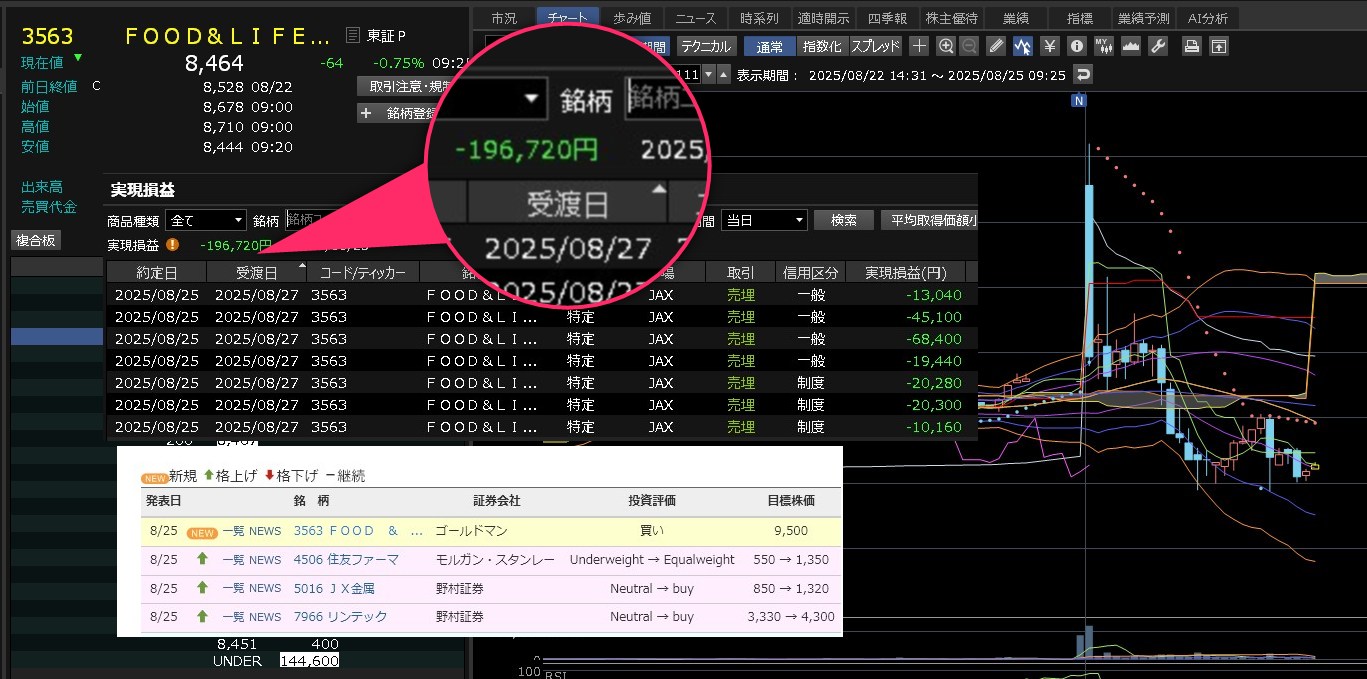
Task: Click the return arrow beside display period
Action: click(1082, 75)
